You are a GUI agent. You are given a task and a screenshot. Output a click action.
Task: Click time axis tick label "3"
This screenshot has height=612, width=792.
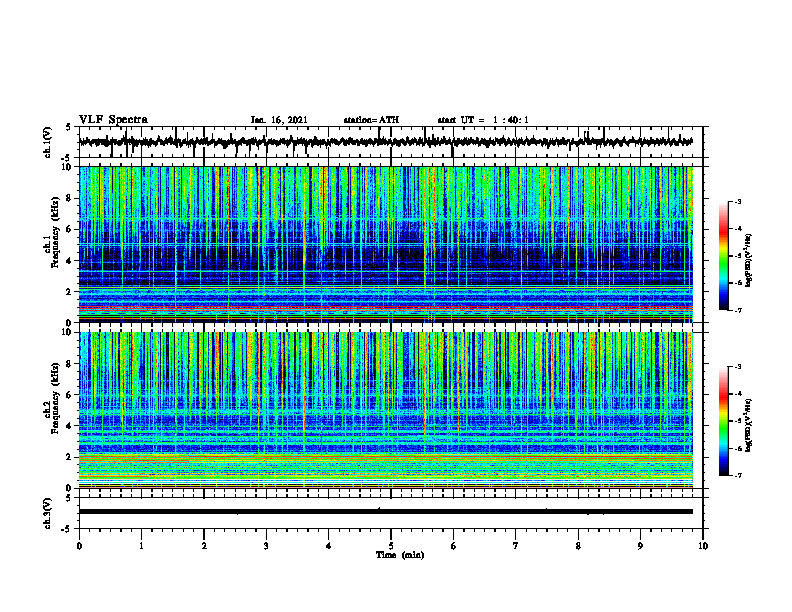[266, 546]
